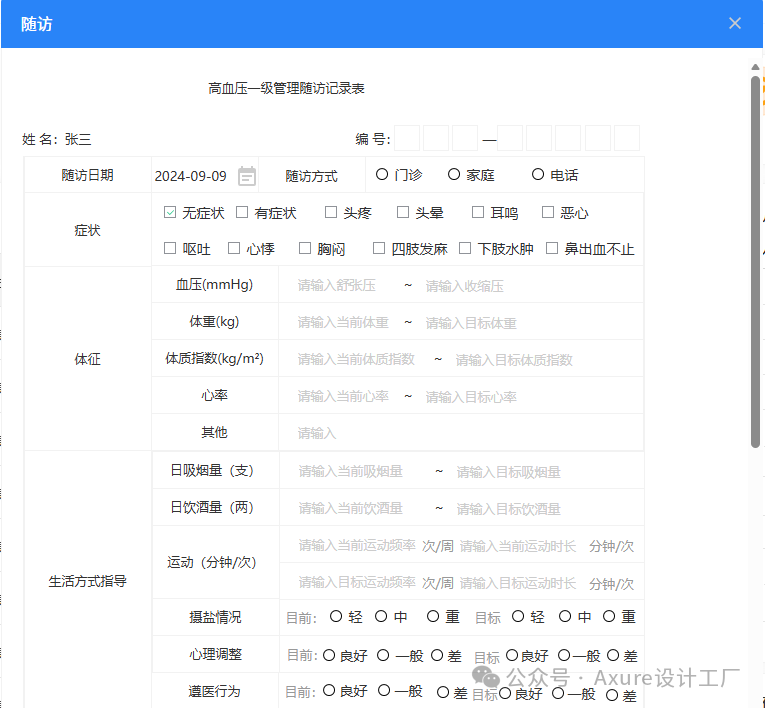The height and width of the screenshot is (708, 765).
Task: Check the 恶心 symptom checkbox
Action: 548,212
